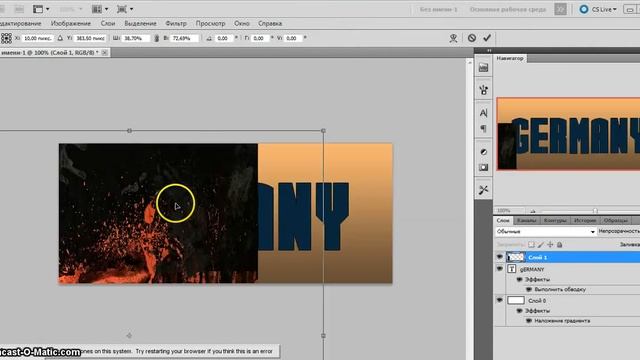Open the Paragraph panel icon
Screen dimensions: 640x360
(x=483, y=129)
